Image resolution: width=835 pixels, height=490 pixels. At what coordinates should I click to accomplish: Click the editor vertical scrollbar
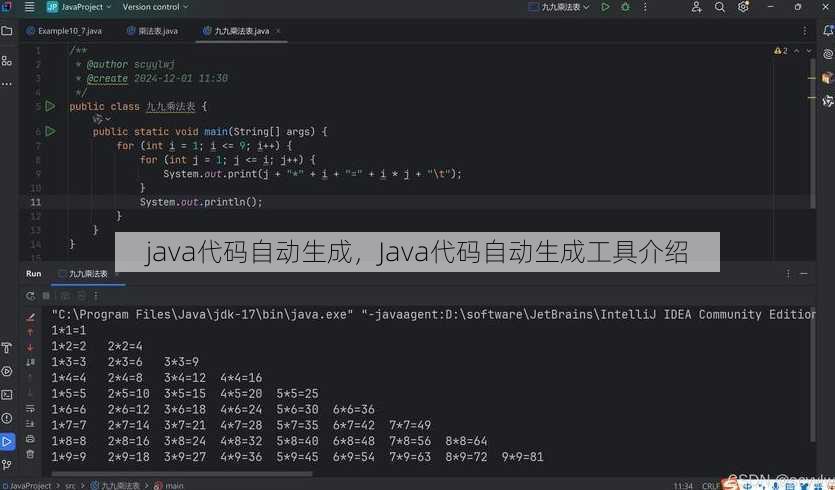(x=813, y=133)
